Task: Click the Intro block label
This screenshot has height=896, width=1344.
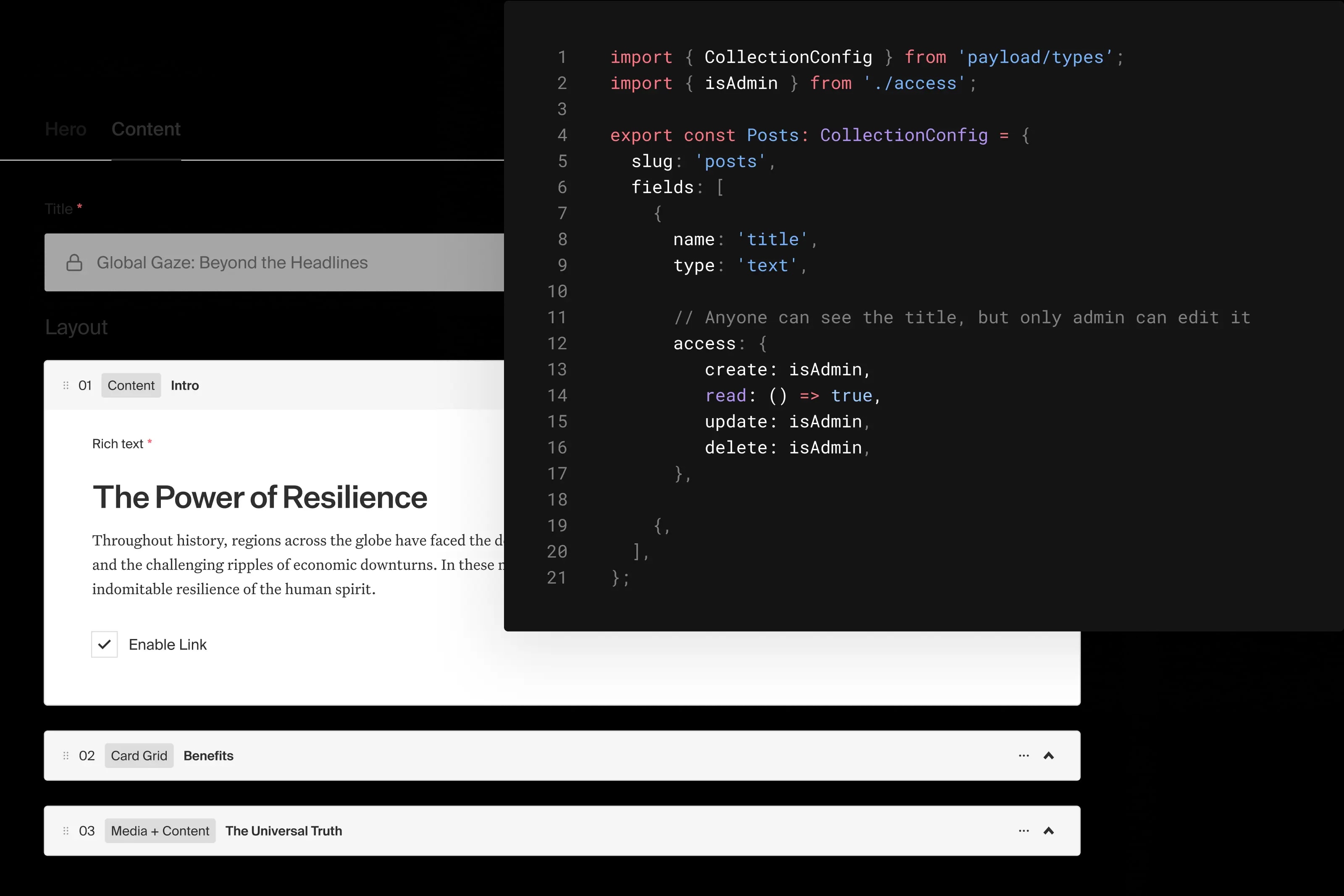Action: [185, 385]
